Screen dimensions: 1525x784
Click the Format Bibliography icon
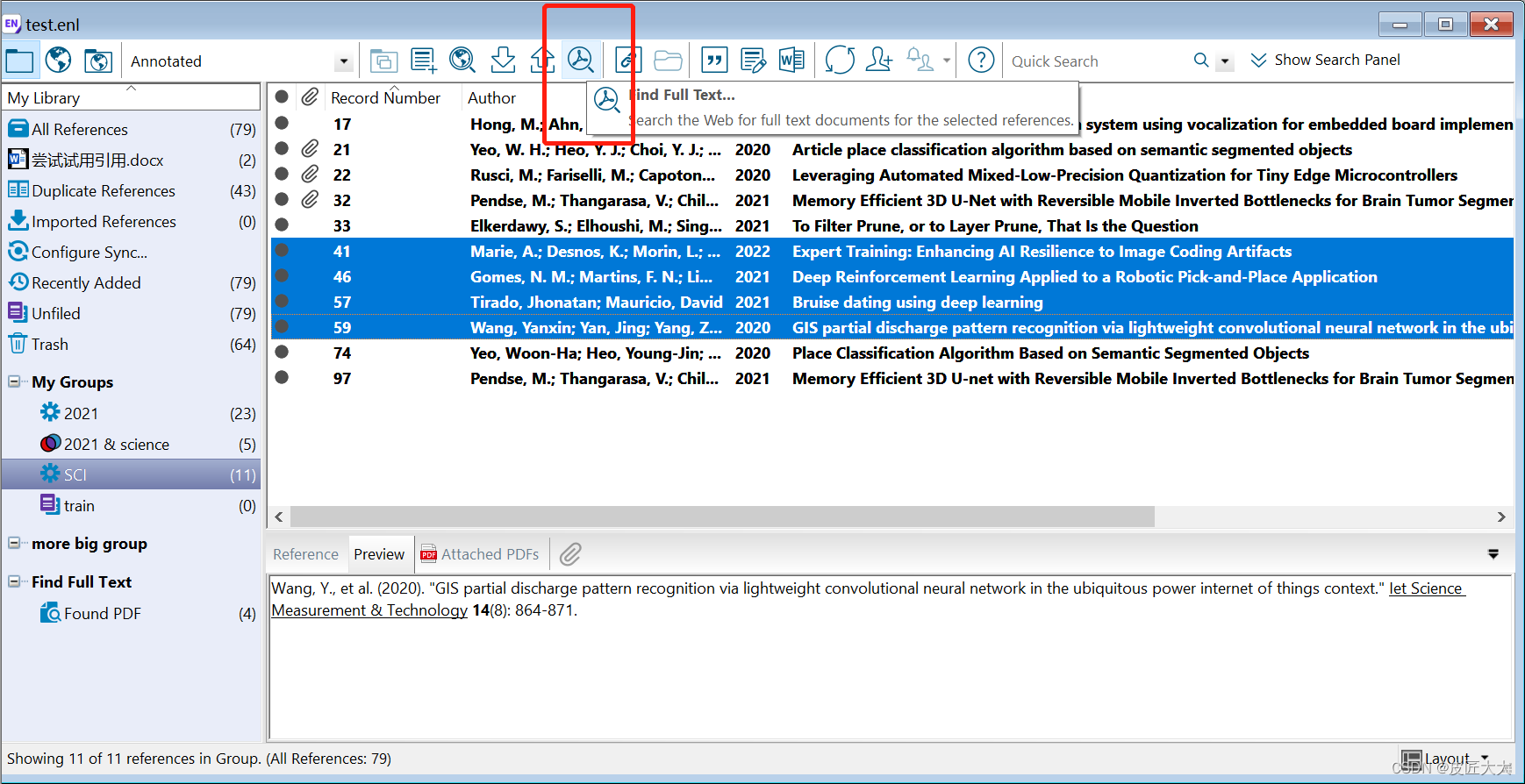pyautogui.click(x=753, y=61)
